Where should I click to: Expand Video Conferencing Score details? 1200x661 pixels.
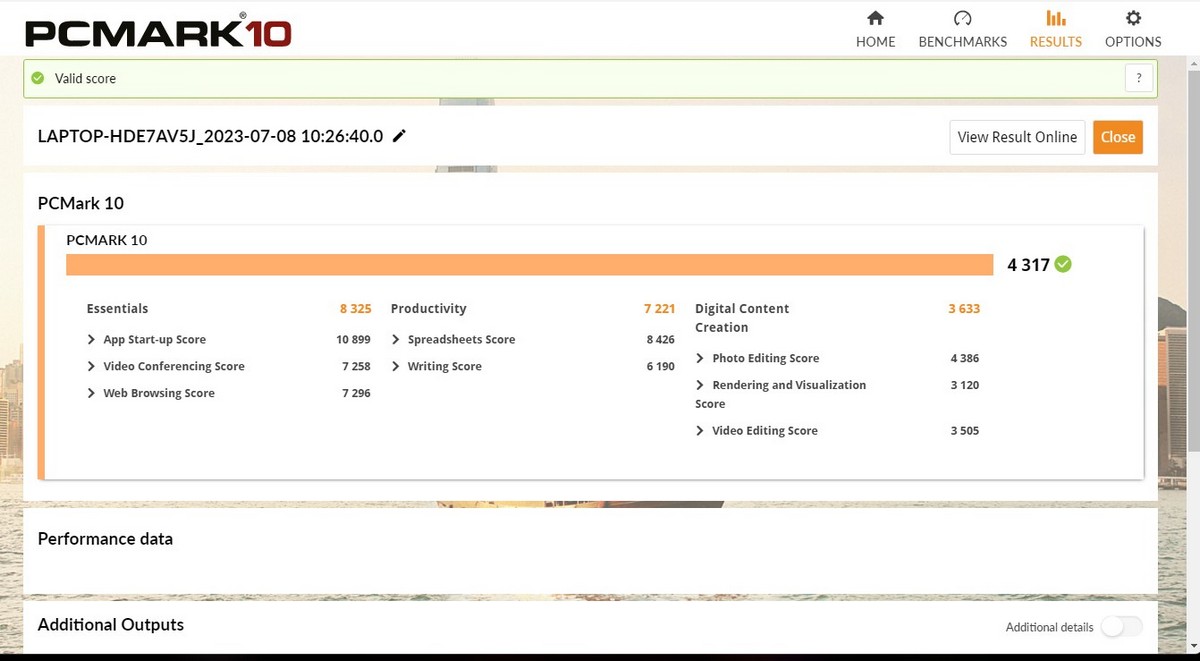92,367
